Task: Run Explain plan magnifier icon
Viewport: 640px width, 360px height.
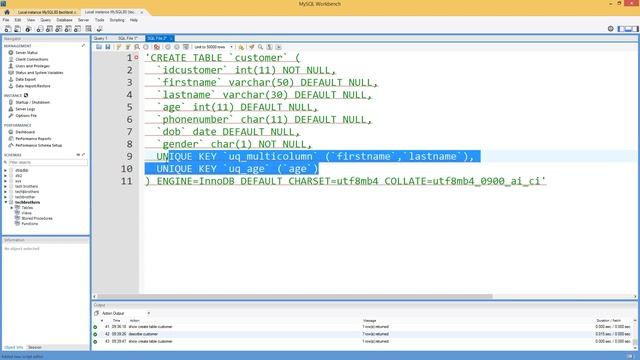Action: point(137,47)
